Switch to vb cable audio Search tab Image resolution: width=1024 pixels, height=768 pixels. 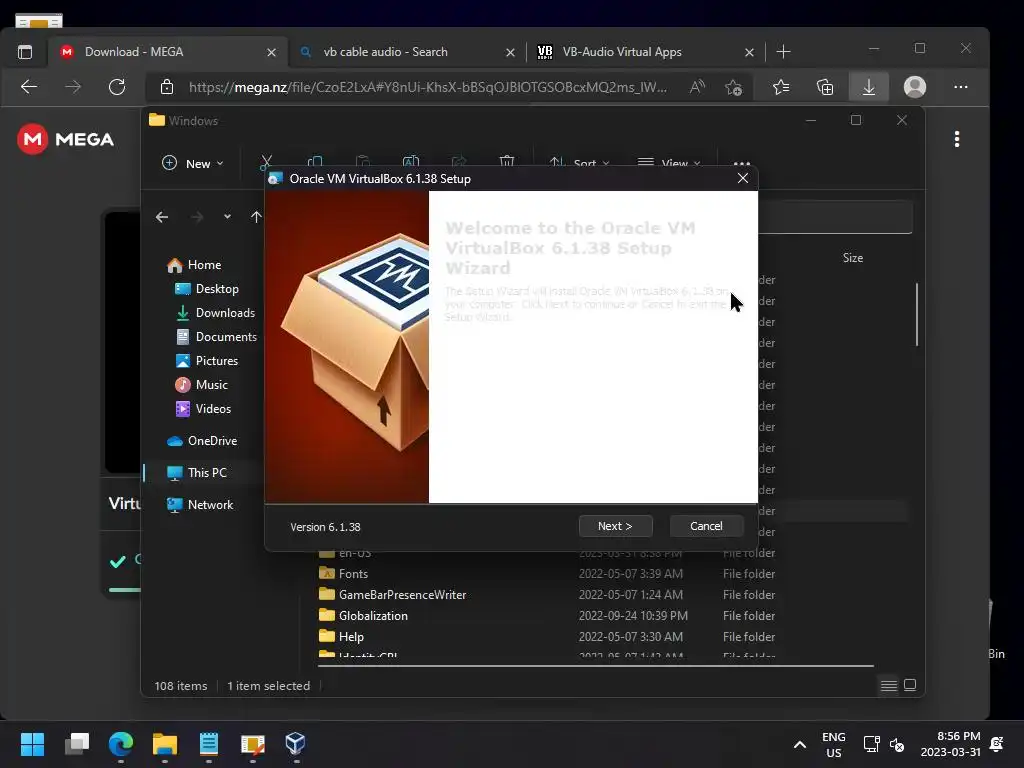coord(385,52)
